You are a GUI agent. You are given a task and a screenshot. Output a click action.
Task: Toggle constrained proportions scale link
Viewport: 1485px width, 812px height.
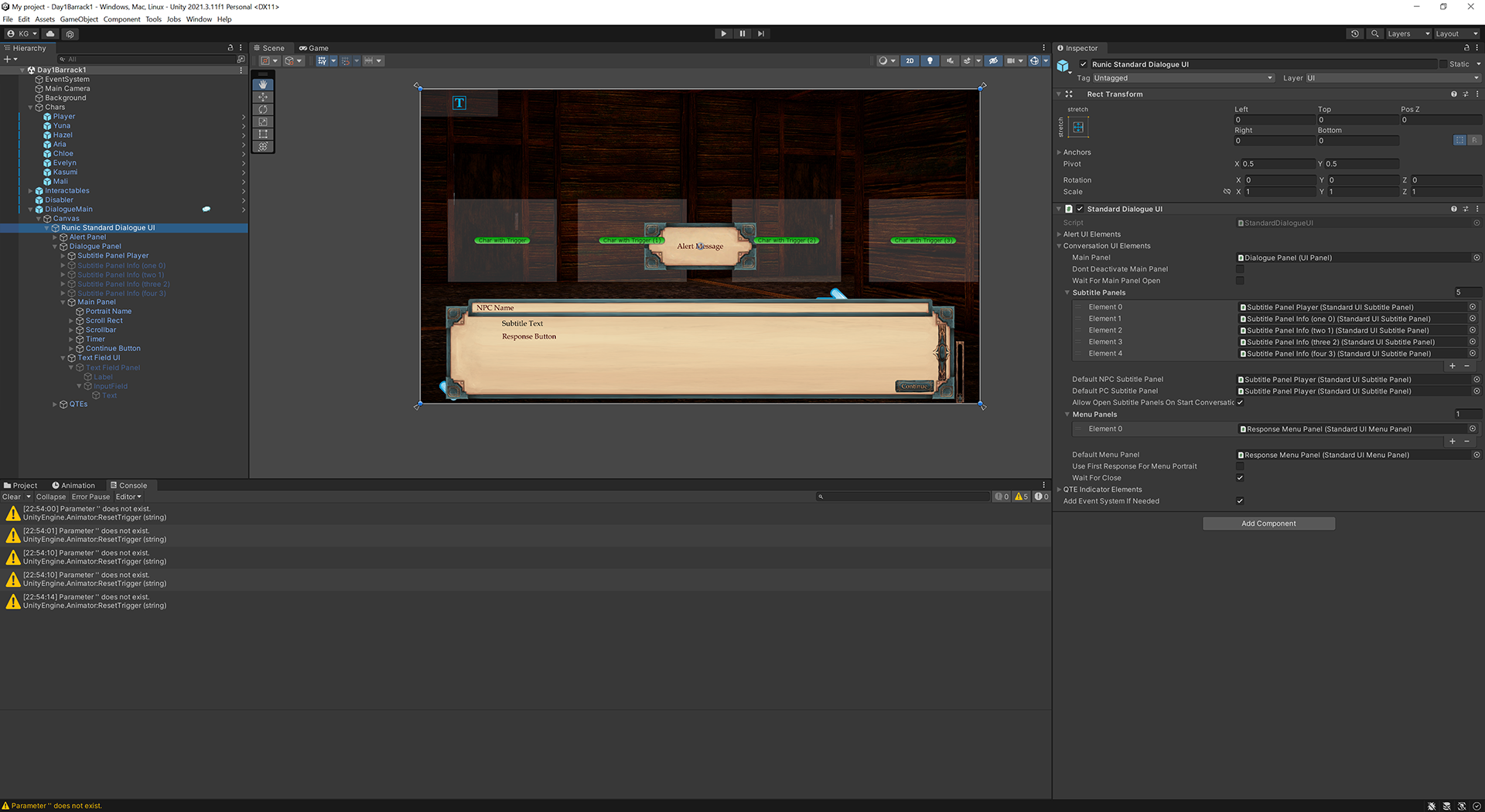(x=1227, y=192)
